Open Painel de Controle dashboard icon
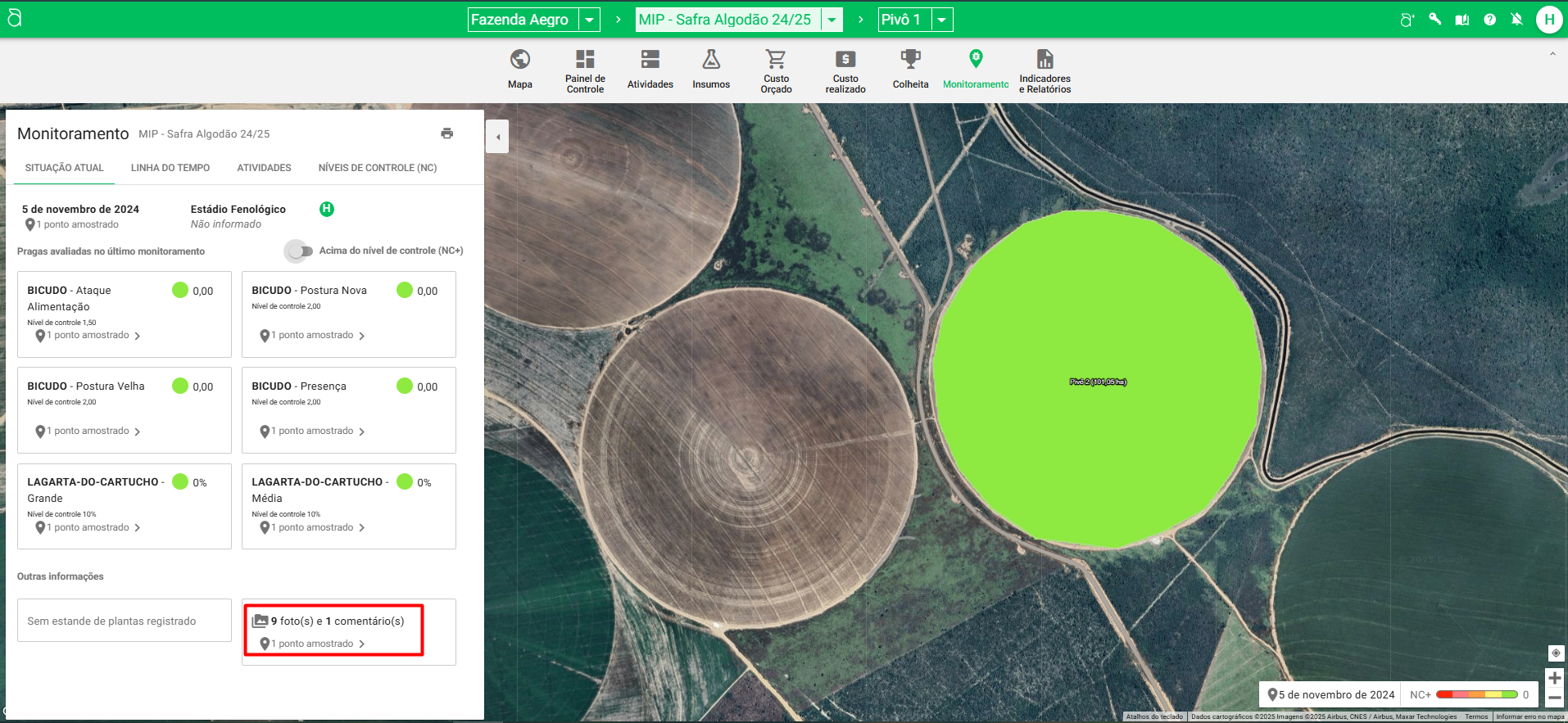 (x=585, y=60)
